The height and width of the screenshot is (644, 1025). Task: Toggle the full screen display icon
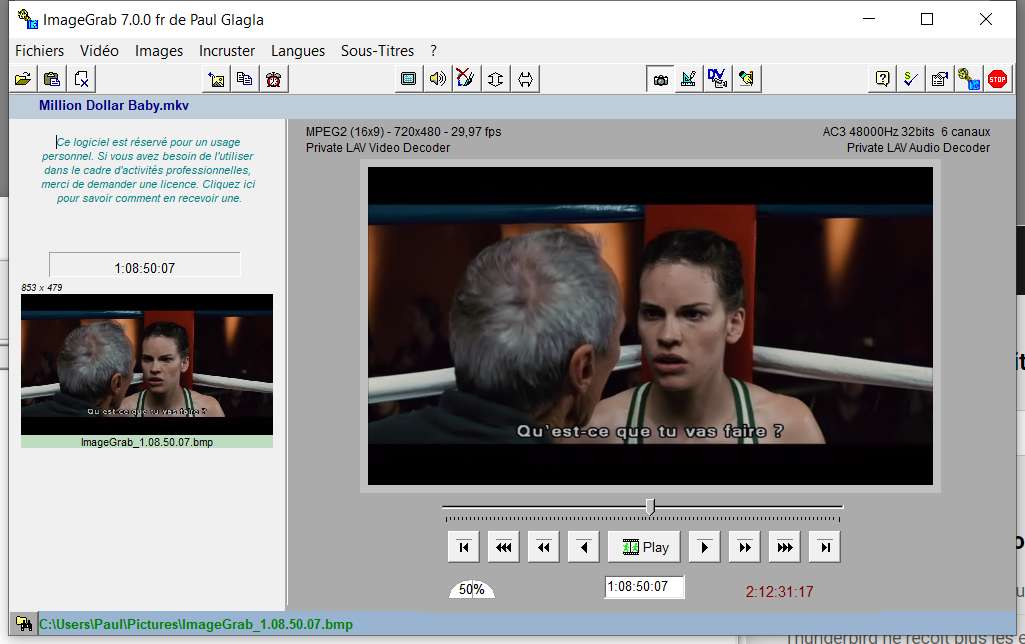tap(408, 79)
